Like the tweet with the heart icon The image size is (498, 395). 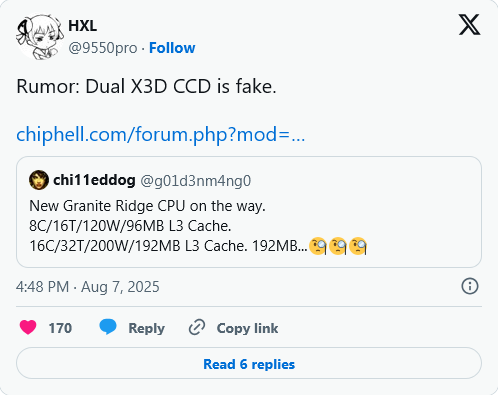28,327
